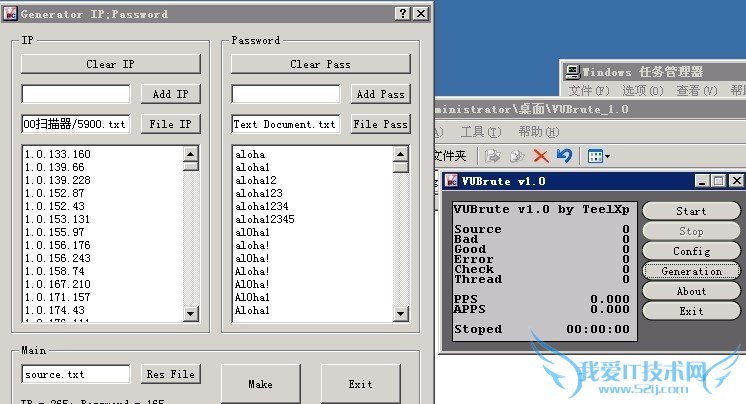Click Stop in the VUBrute window
Image resolution: width=746 pixels, height=404 pixels.
(691, 231)
